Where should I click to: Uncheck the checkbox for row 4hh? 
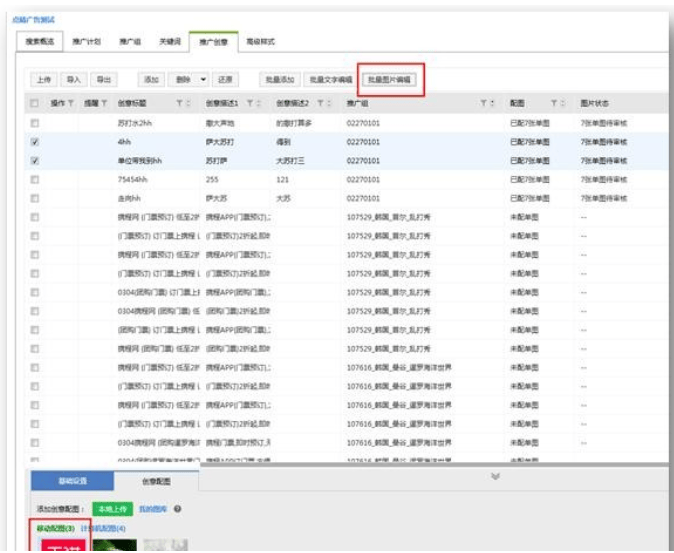click(35, 142)
